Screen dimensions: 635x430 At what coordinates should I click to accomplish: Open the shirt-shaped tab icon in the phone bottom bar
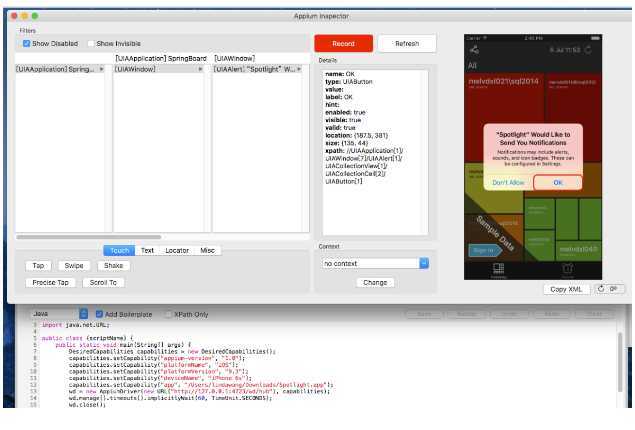567,269
